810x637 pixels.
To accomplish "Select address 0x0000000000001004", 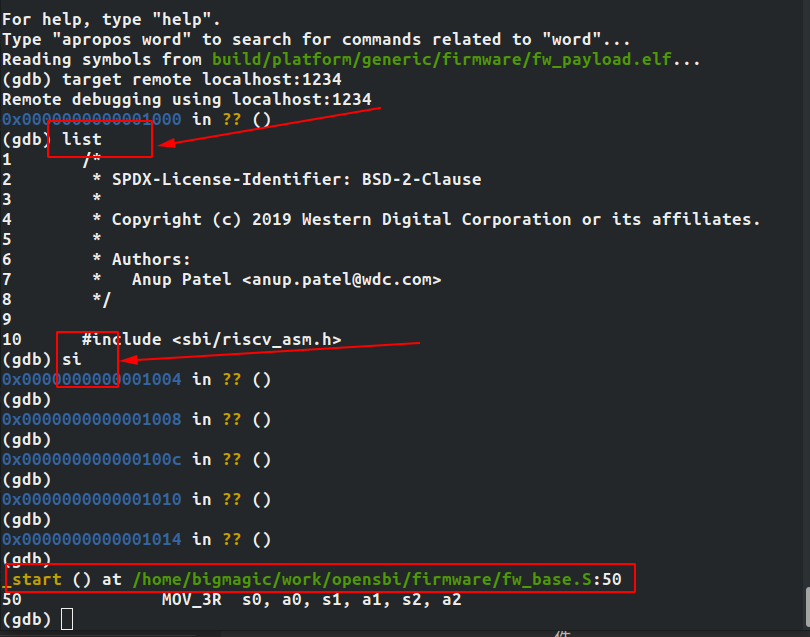I will point(91,380).
